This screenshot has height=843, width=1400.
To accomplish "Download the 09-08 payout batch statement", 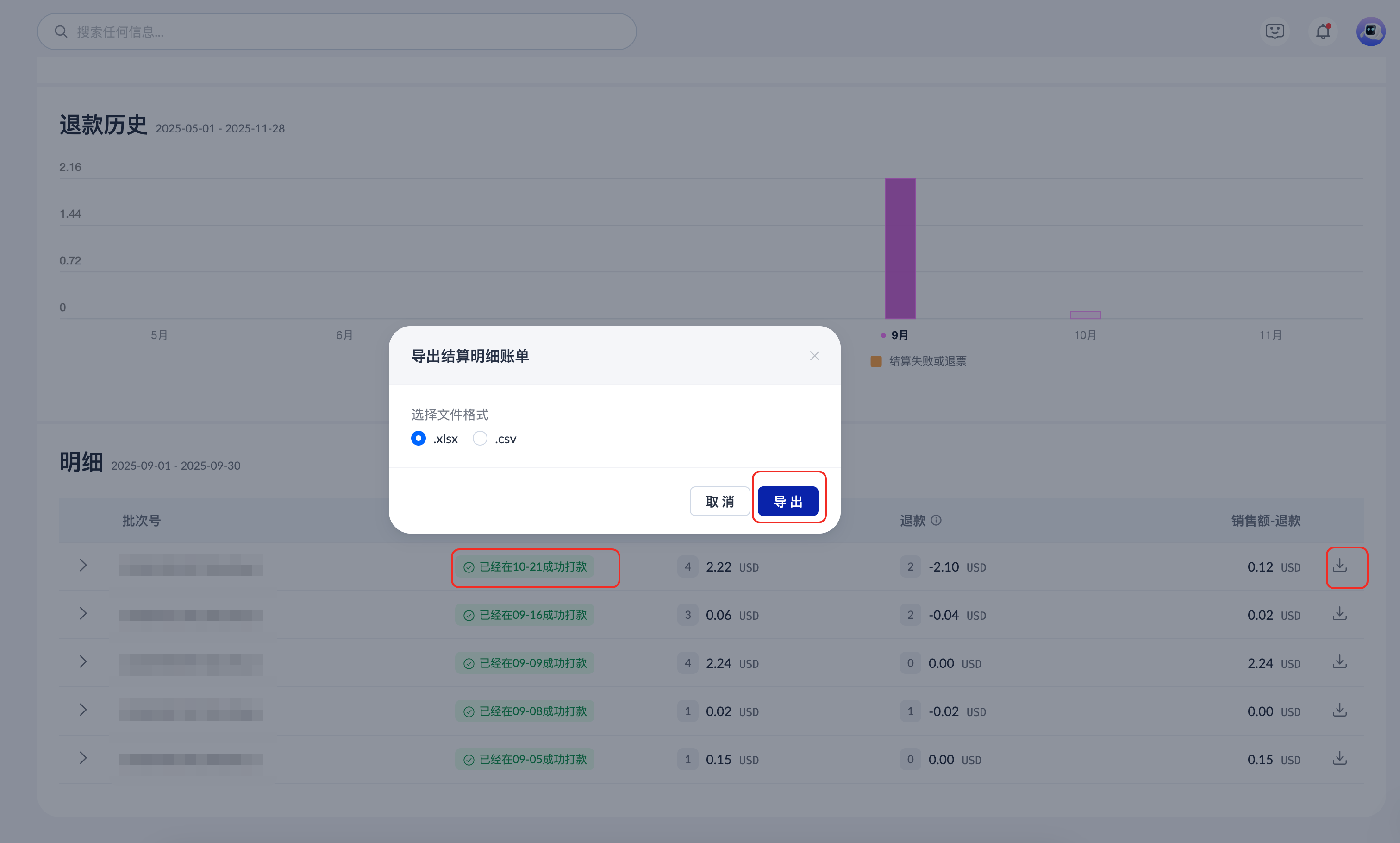I will [x=1340, y=711].
